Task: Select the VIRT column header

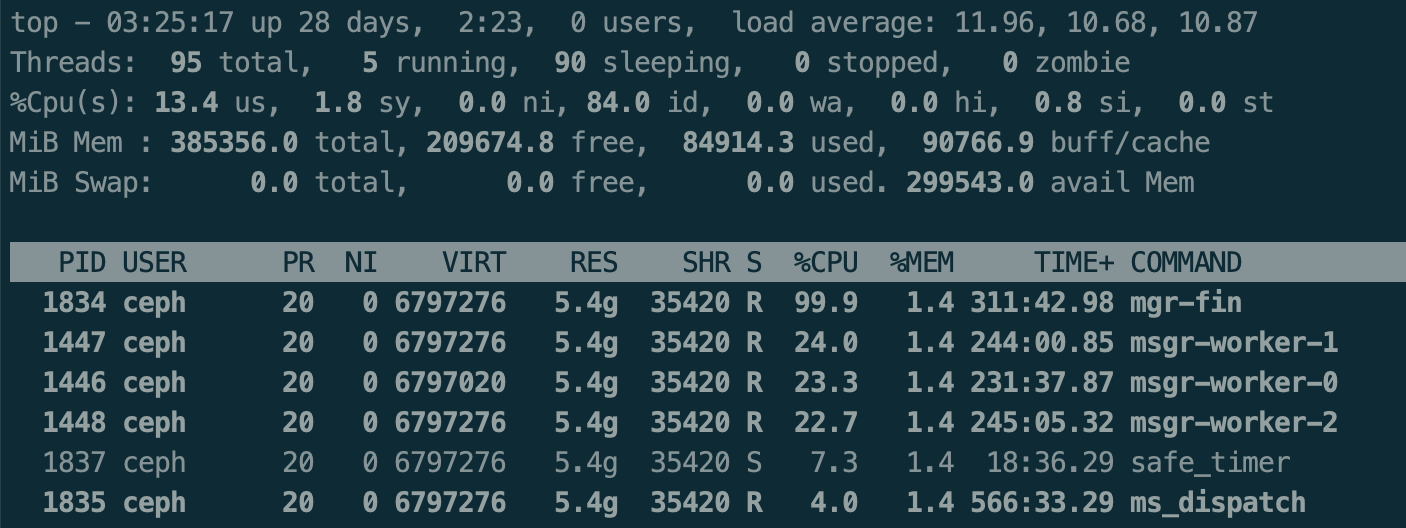Action: 474,263
